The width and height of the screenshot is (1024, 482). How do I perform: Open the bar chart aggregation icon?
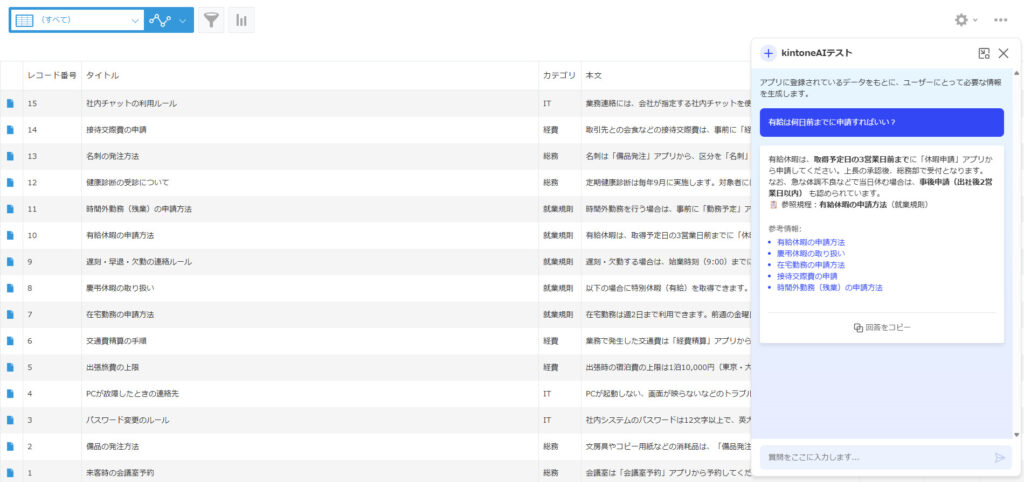tap(242, 20)
